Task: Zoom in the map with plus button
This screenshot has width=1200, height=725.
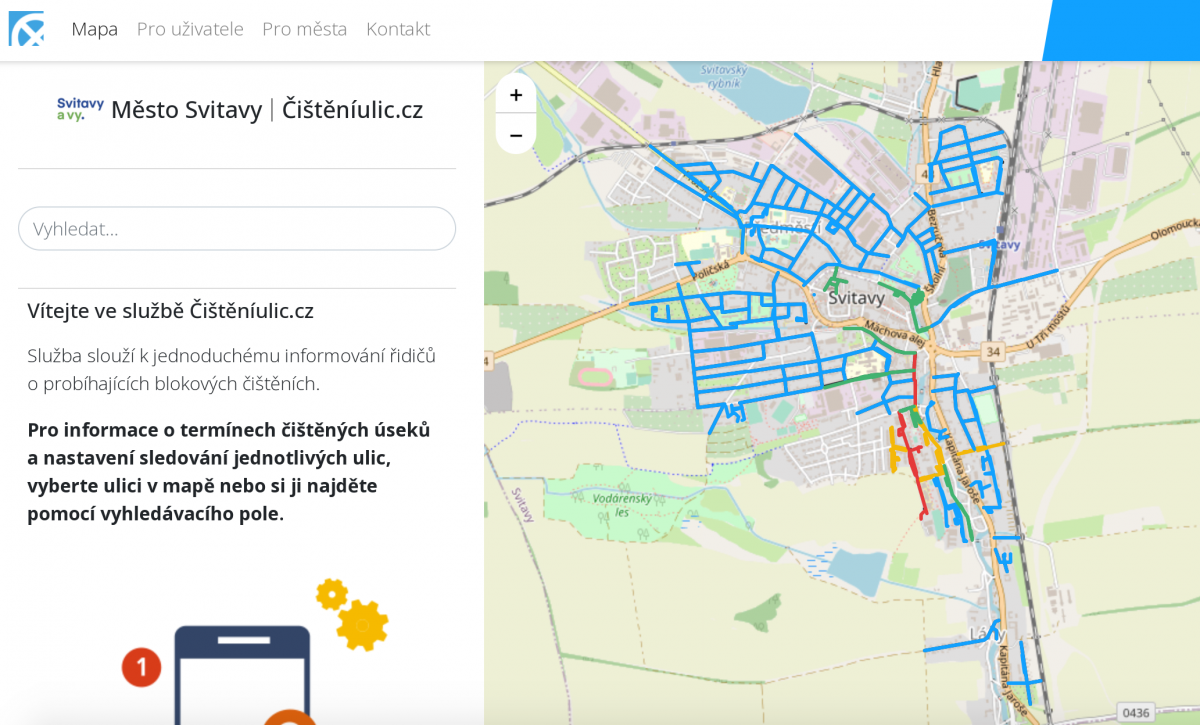Action: 516,95
